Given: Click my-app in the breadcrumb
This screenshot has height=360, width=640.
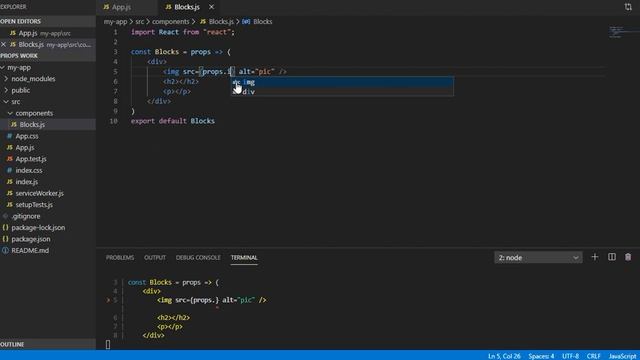Looking at the screenshot, I should pos(115,22).
